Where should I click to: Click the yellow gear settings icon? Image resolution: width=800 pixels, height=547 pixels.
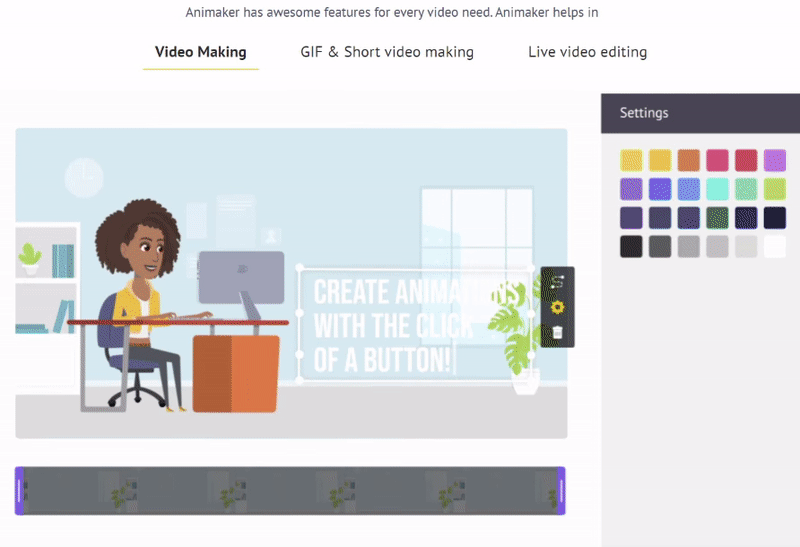coord(558,307)
